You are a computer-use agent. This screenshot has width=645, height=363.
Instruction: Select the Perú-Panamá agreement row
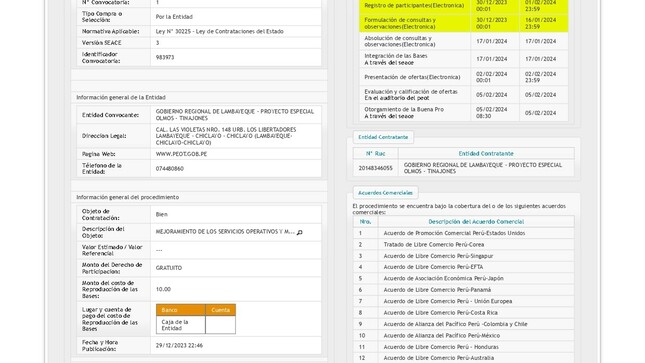(464, 290)
